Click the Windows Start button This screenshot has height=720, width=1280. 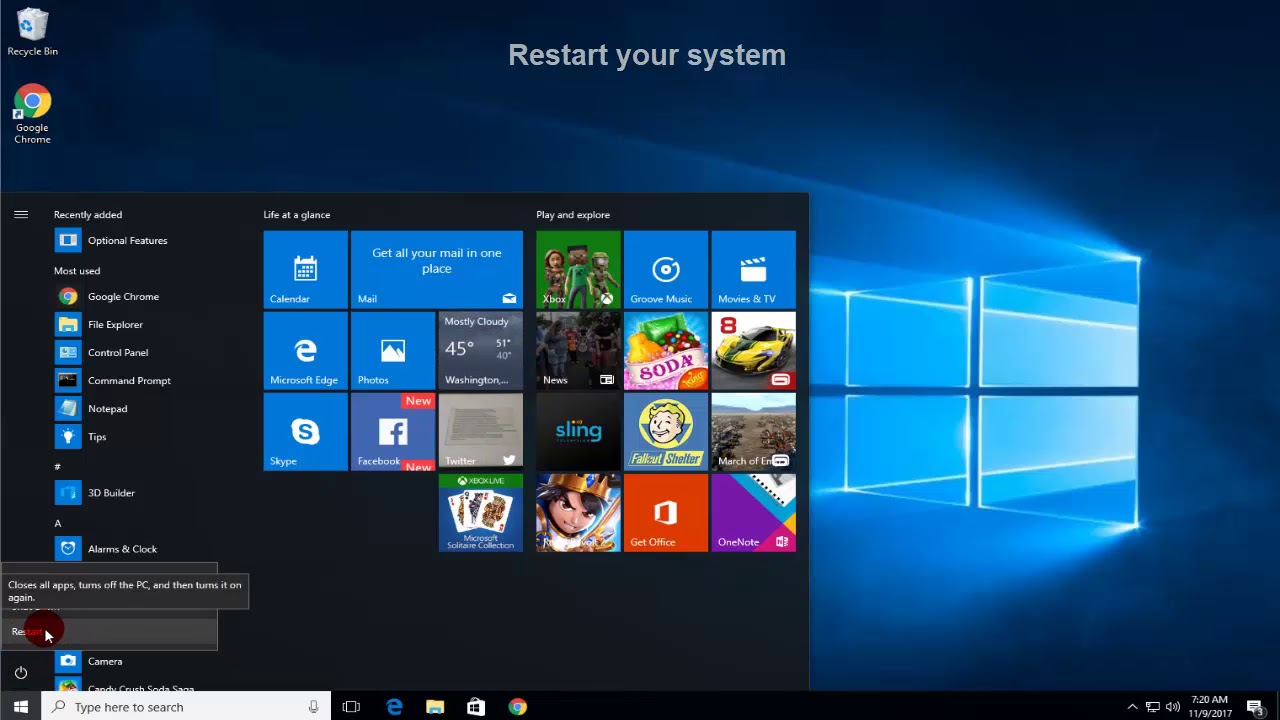[20, 707]
